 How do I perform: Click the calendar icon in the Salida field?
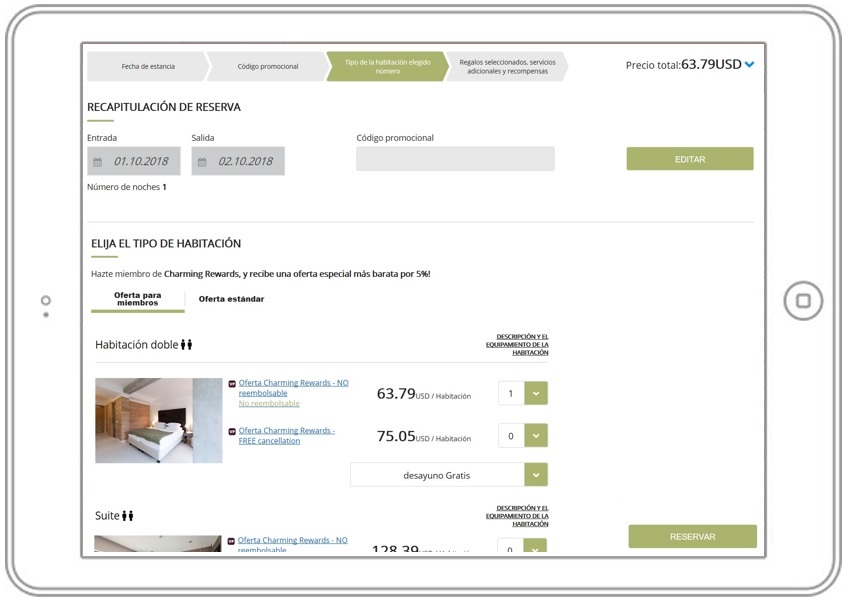(x=202, y=162)
